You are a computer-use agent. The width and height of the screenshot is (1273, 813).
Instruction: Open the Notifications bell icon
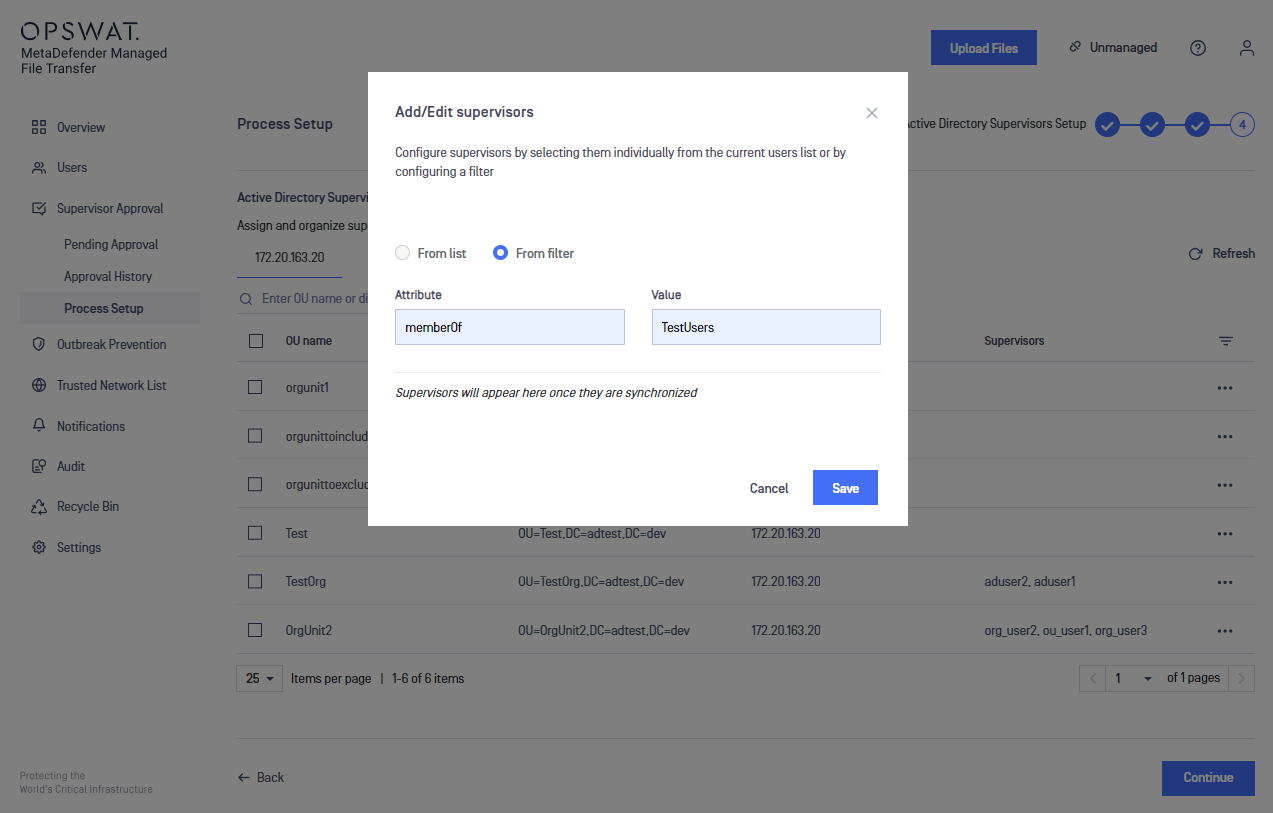(x=39, y=426)
